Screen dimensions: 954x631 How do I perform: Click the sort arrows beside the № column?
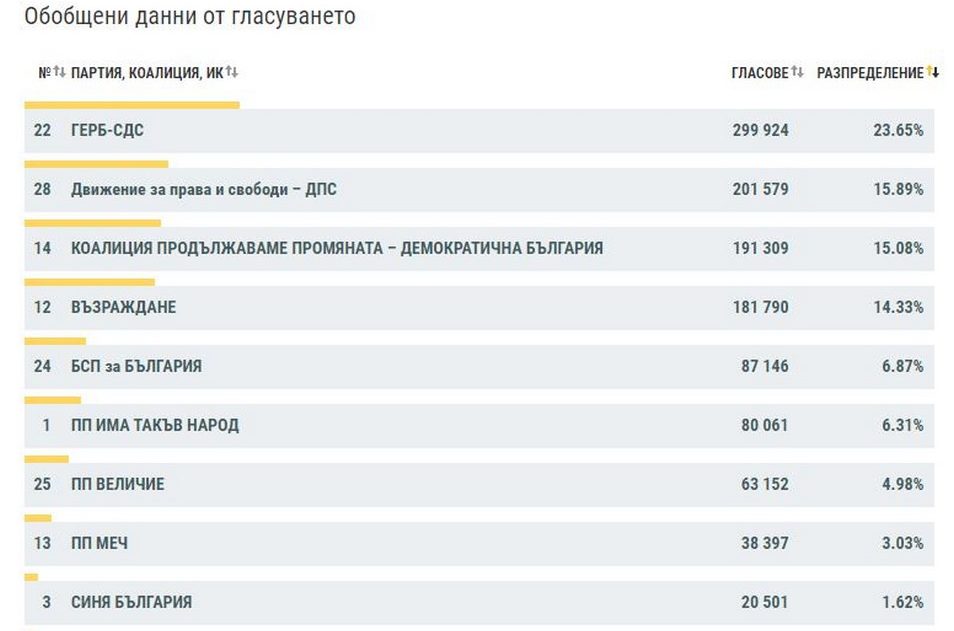point(59,73)
